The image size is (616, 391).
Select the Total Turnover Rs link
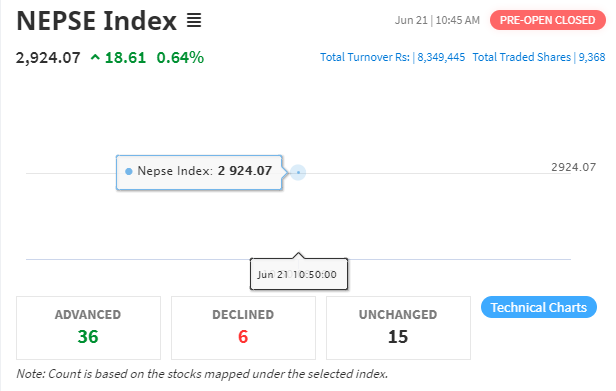click(x=392, y=57)
